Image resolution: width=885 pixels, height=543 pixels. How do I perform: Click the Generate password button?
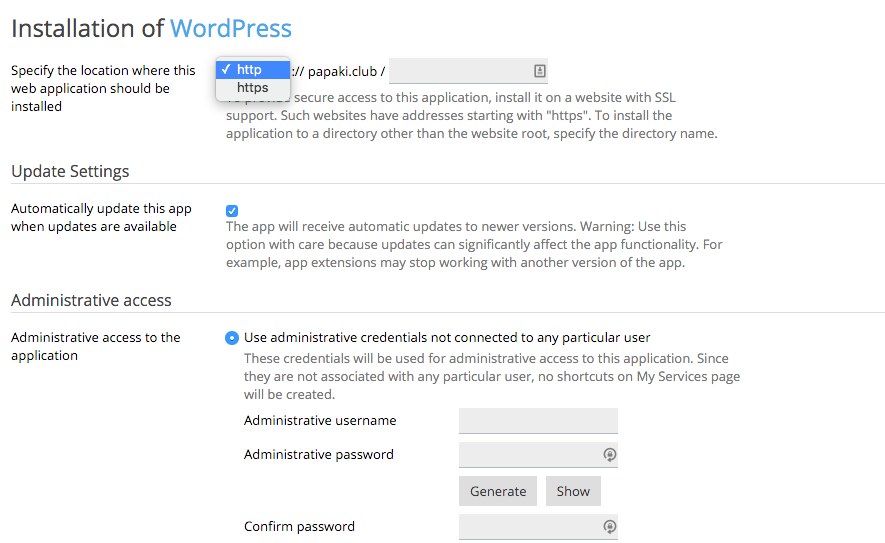(498, 491)
